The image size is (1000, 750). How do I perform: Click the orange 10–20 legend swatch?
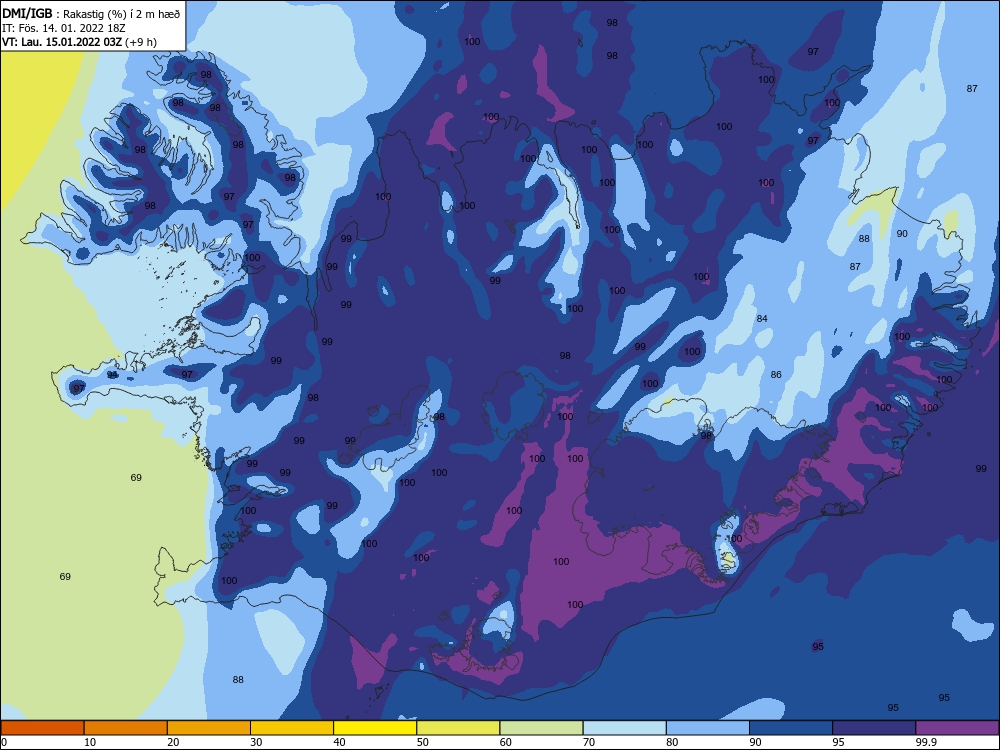click(126, 728)
